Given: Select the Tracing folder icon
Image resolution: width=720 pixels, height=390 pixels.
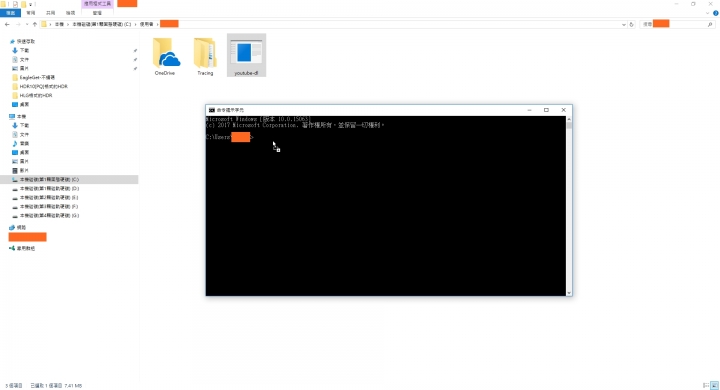Looking at the screenshot, I should tap(205, 56).
